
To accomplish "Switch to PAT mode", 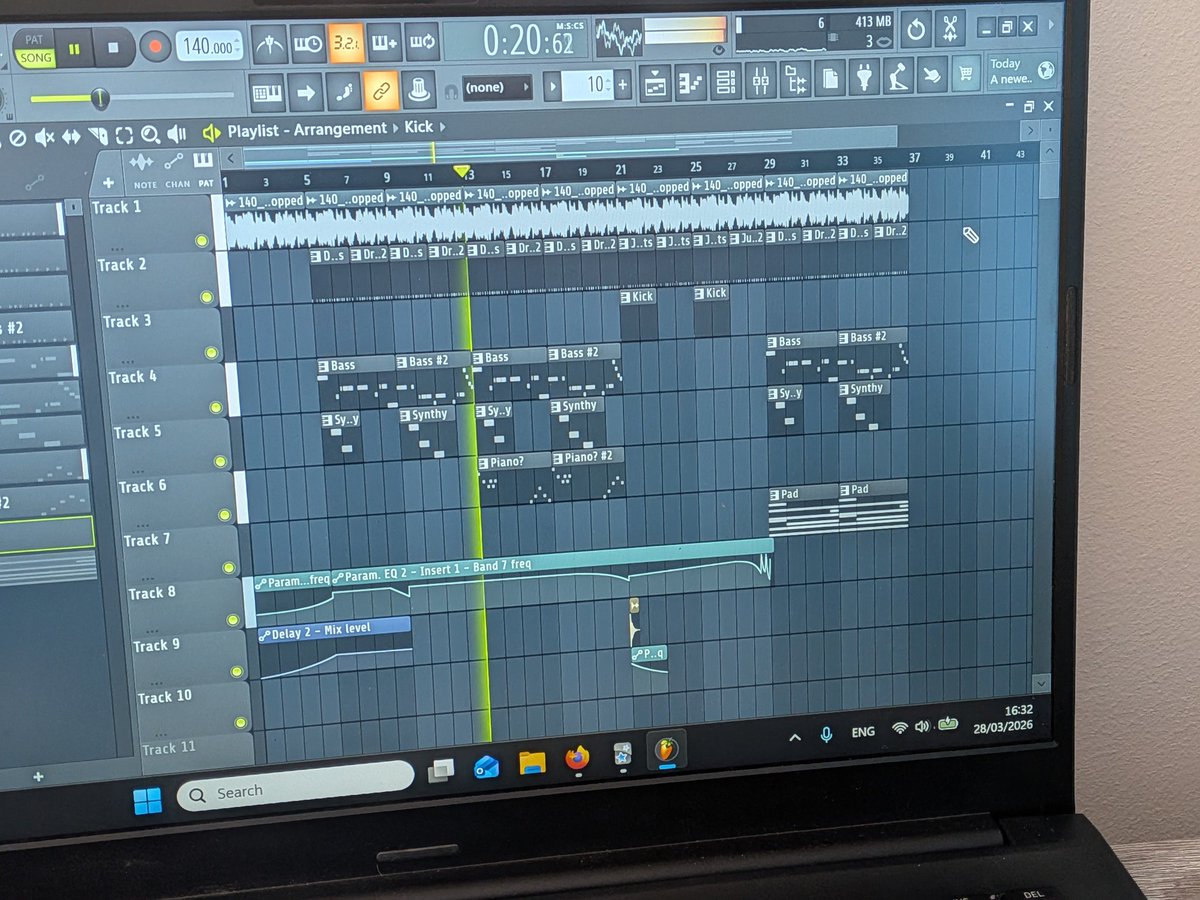I will (34, 41).
